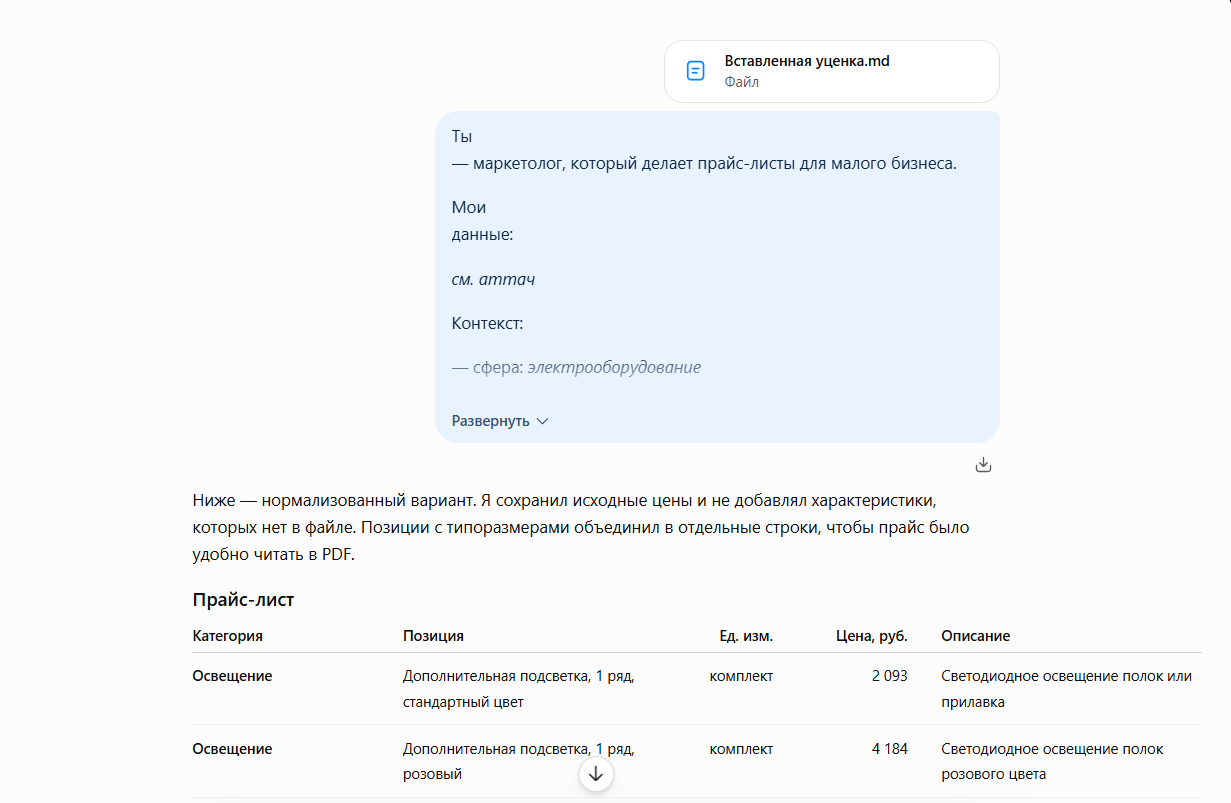Click the reply paragraph starting with Ниже
Viewport: 1231px width, 803px height.
click(x=581, y=527)
